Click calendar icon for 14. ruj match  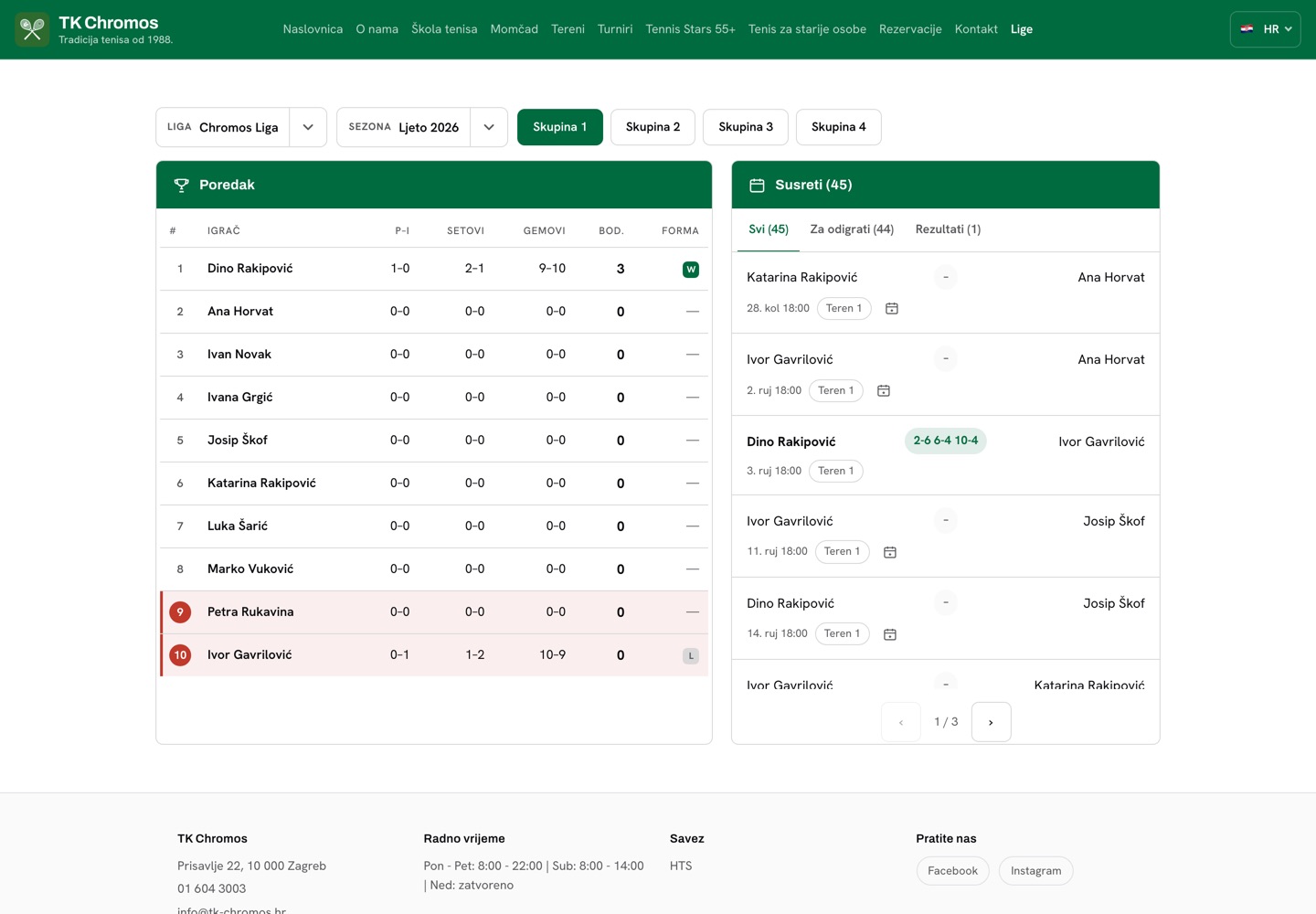890,634
